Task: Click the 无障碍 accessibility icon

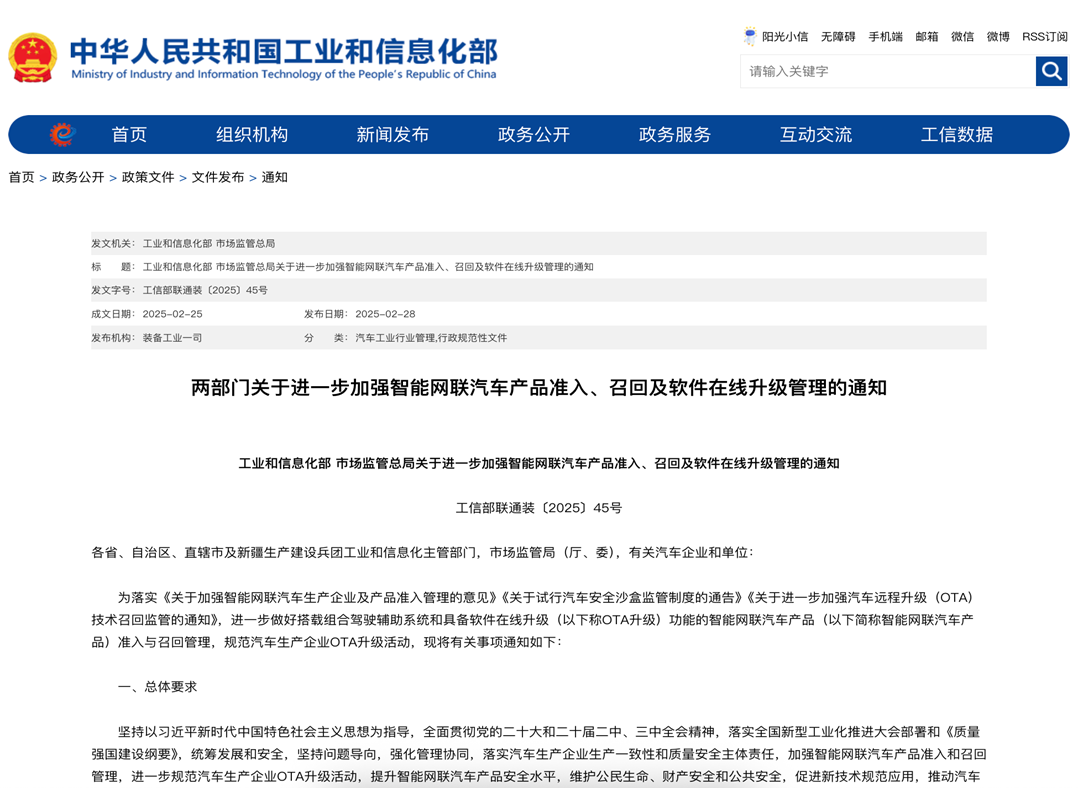Action: (x=836, y=36)
